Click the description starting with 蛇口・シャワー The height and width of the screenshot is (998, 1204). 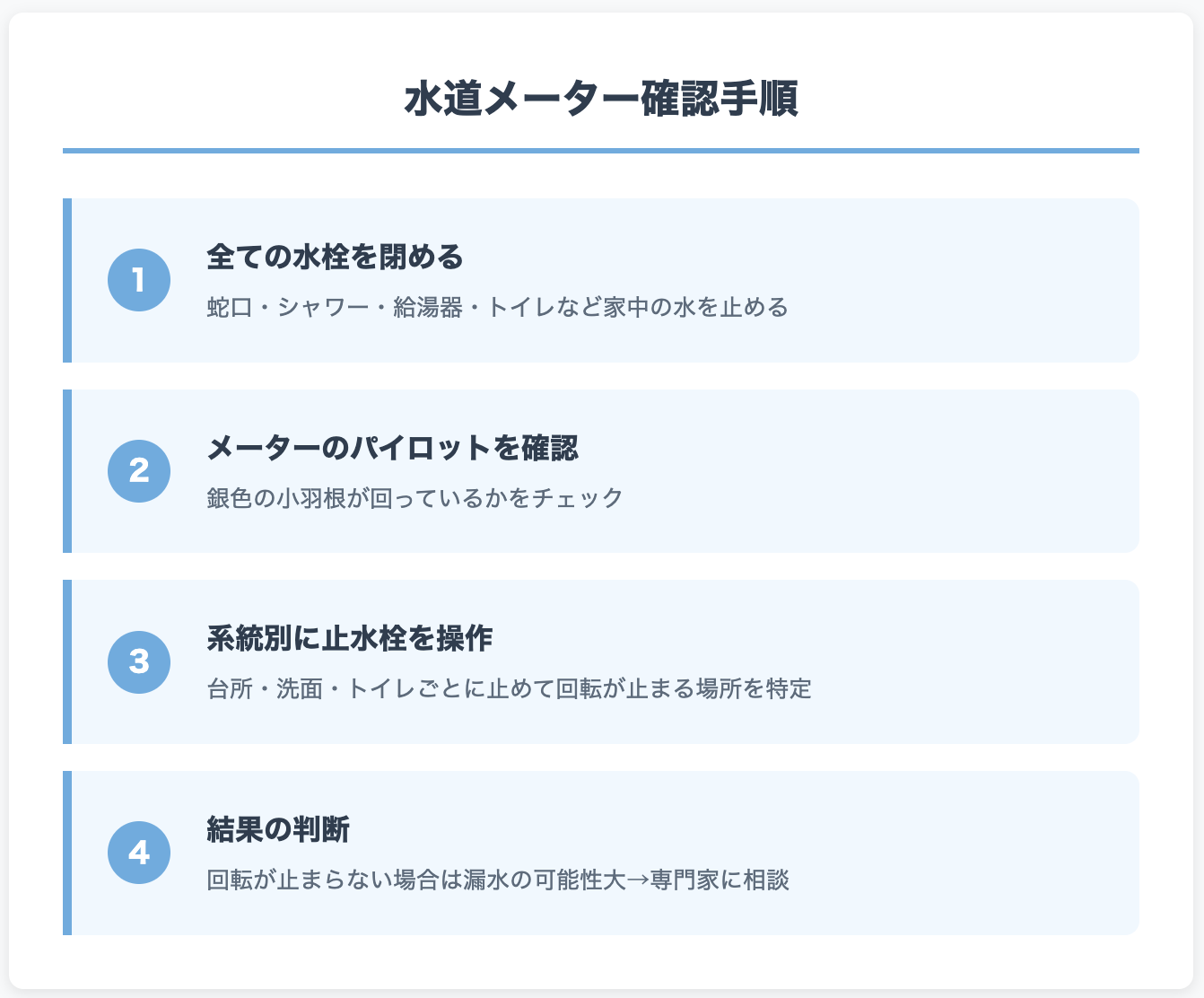(x=497, y=307)
